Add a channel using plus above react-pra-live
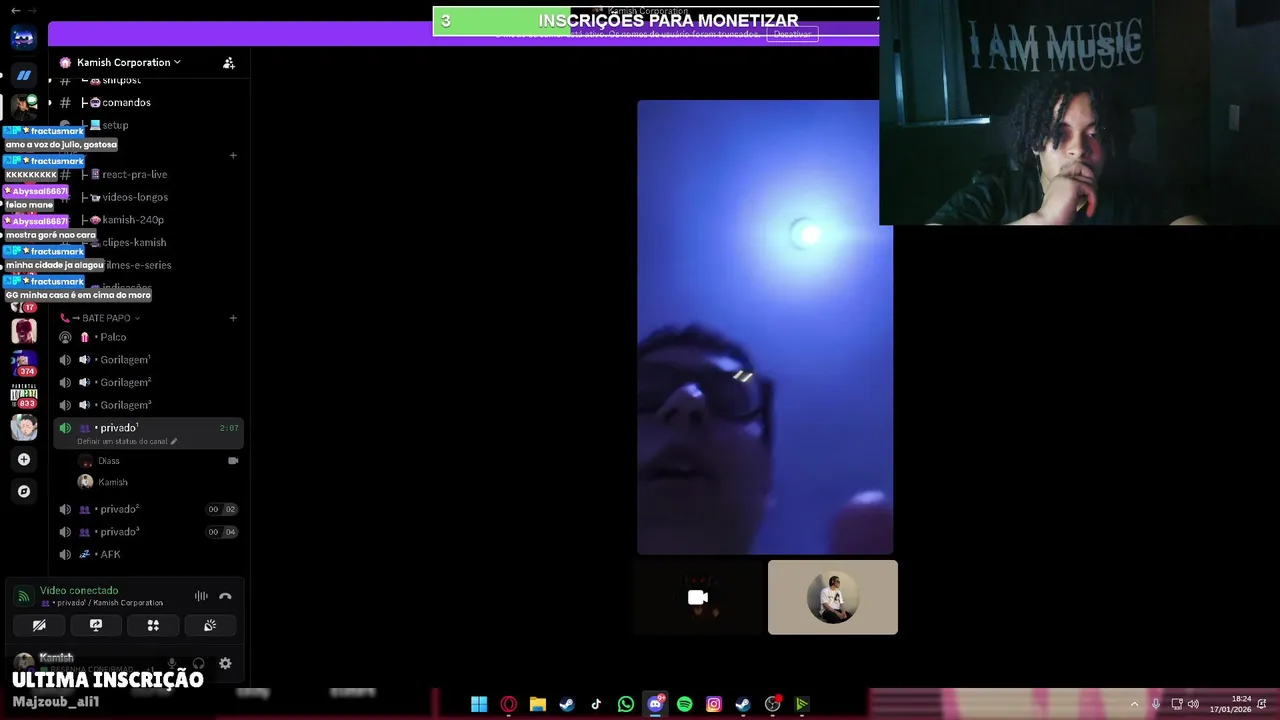This screenshot has height=720, width=1280. tap(233, 155)
